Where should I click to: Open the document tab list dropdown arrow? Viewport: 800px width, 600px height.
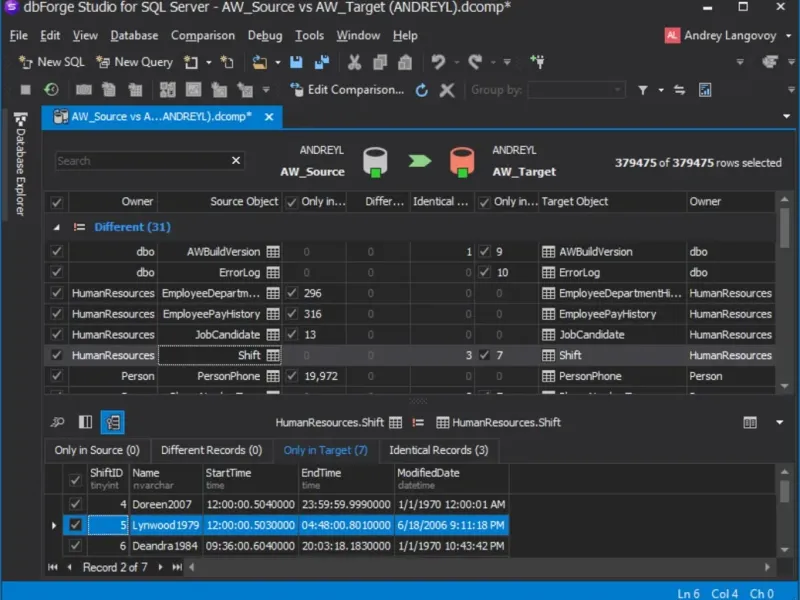coord(786,116)
